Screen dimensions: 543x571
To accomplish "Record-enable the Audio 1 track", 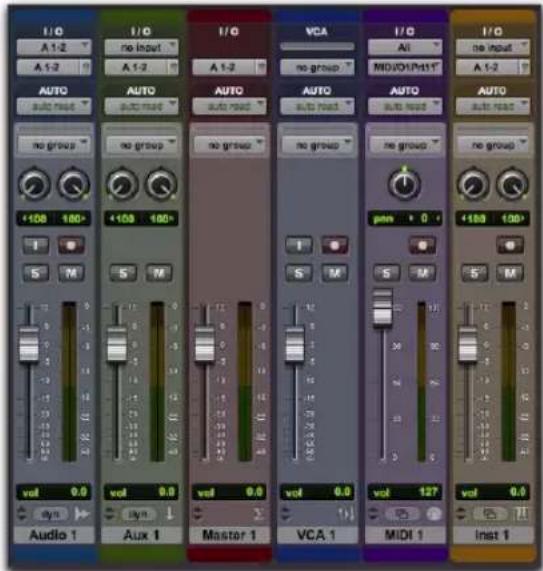I will [x=71, y=245].
